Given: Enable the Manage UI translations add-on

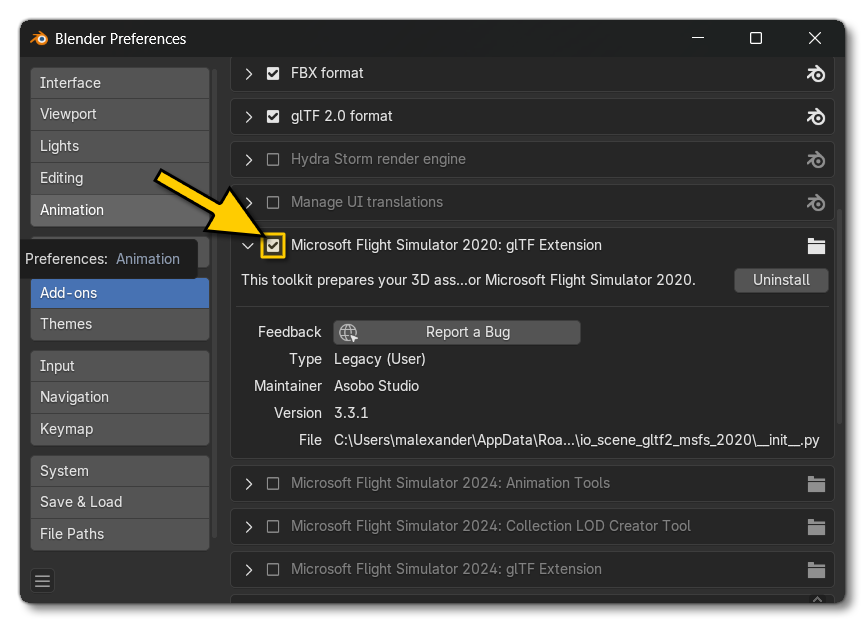Looking at the screenshot, I should point(273,202).
